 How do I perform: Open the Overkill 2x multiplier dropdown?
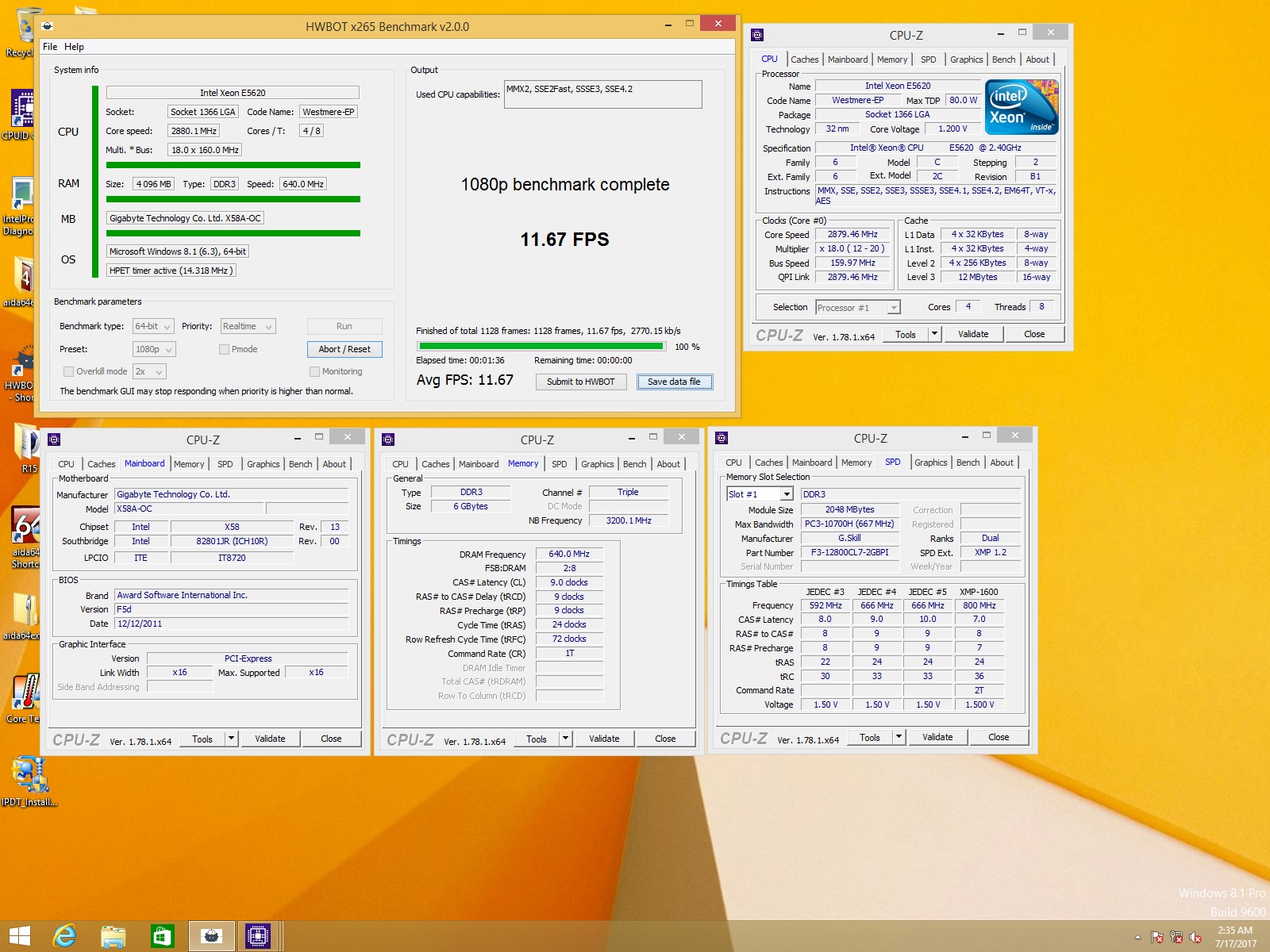tap(149, 371)
